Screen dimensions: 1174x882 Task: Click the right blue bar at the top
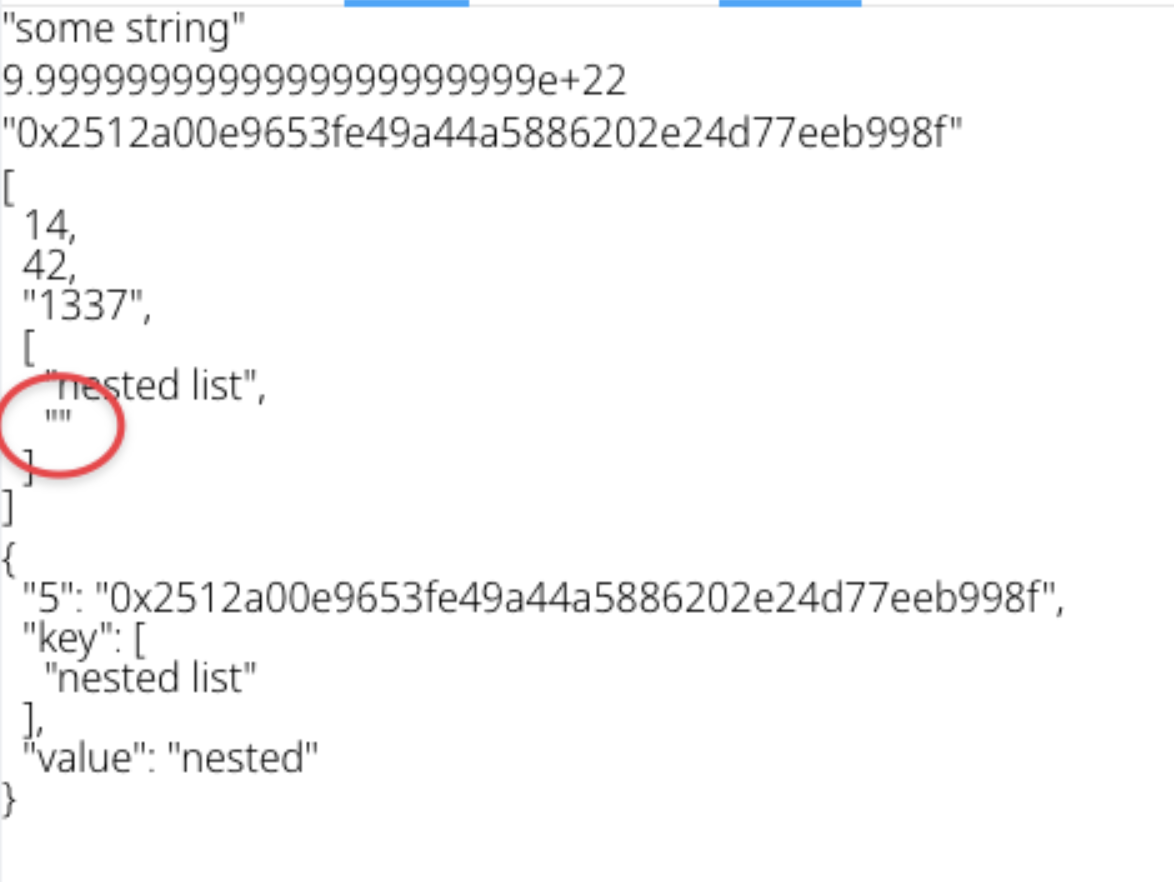coord(790,3)
